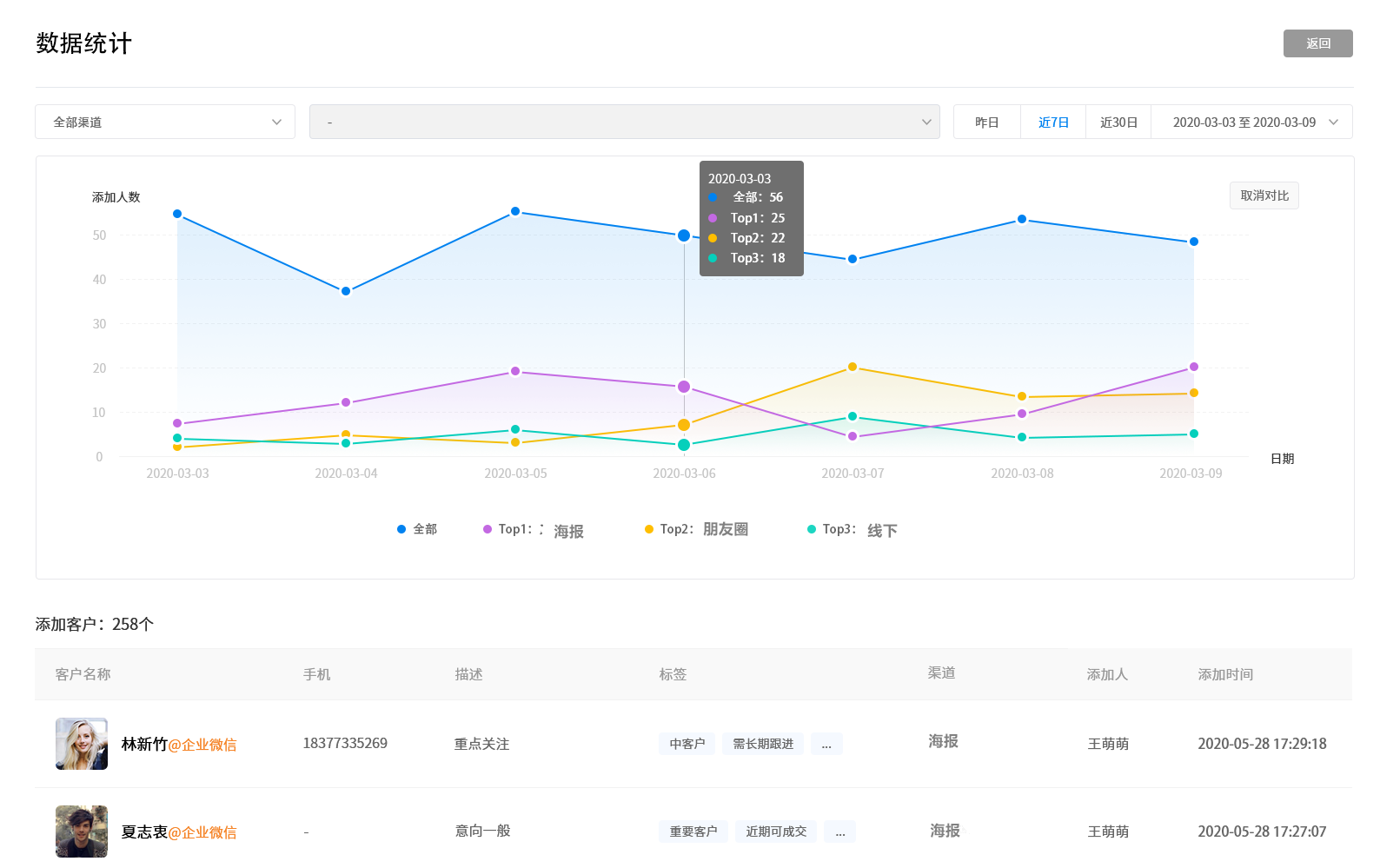Toggle the 全部 series in chart legend

tap(417, 529)
